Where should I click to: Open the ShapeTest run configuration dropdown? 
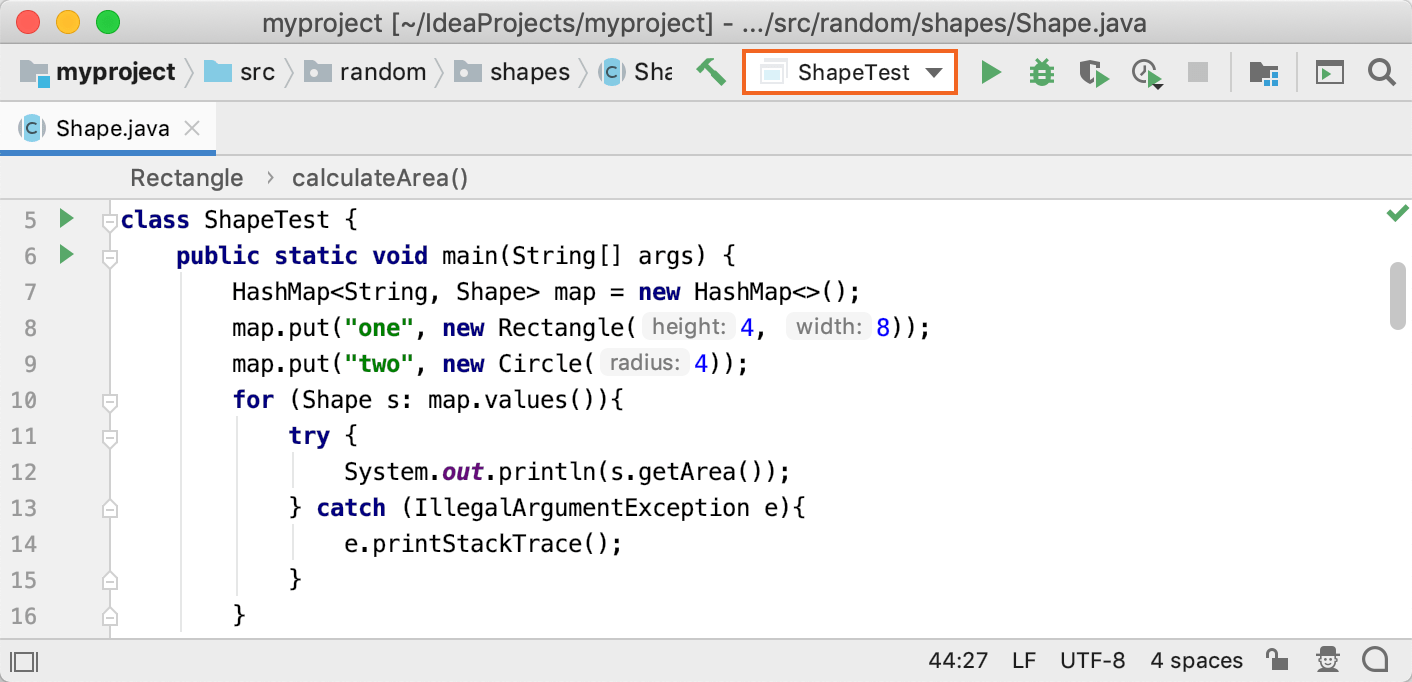pos(850,72)
